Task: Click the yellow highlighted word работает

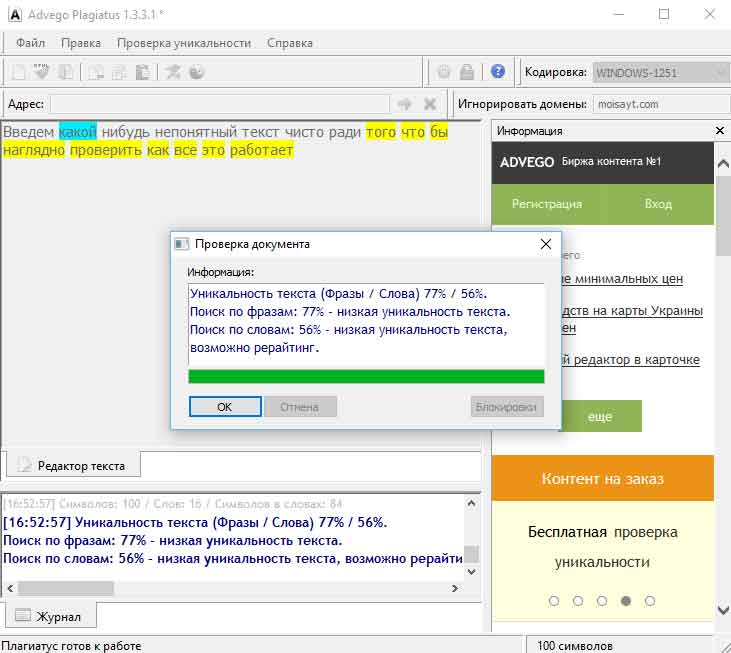Action: (x=262, y=150)
